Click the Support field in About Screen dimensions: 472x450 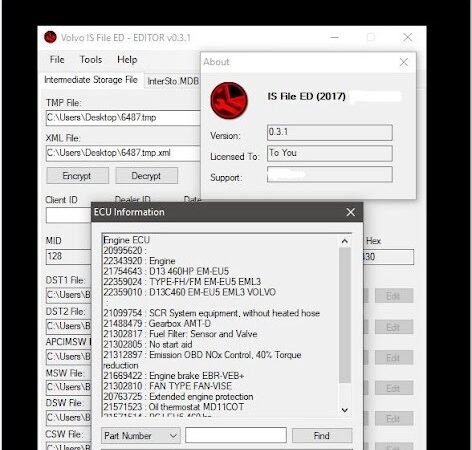pyautogui.click(x=330, y=174)
